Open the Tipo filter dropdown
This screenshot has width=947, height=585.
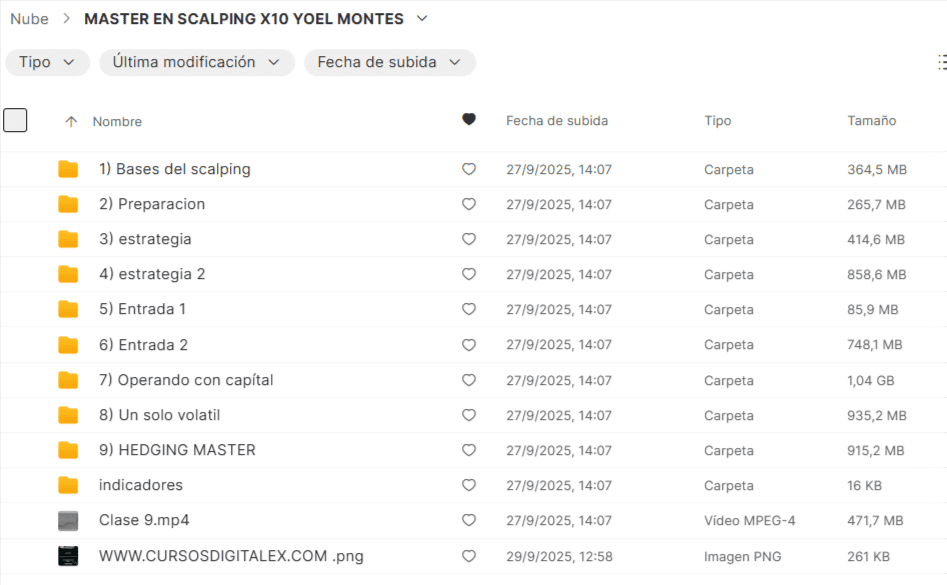(x=47, y=62)
